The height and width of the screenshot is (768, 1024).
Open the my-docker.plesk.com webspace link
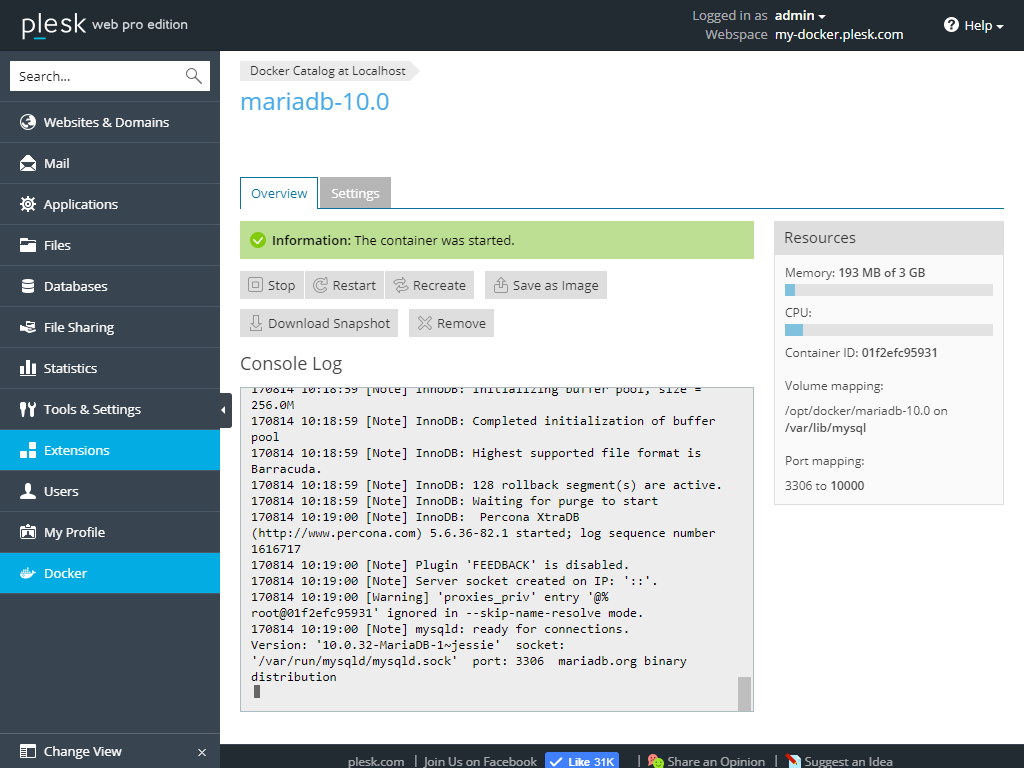[x=839, y=35]
